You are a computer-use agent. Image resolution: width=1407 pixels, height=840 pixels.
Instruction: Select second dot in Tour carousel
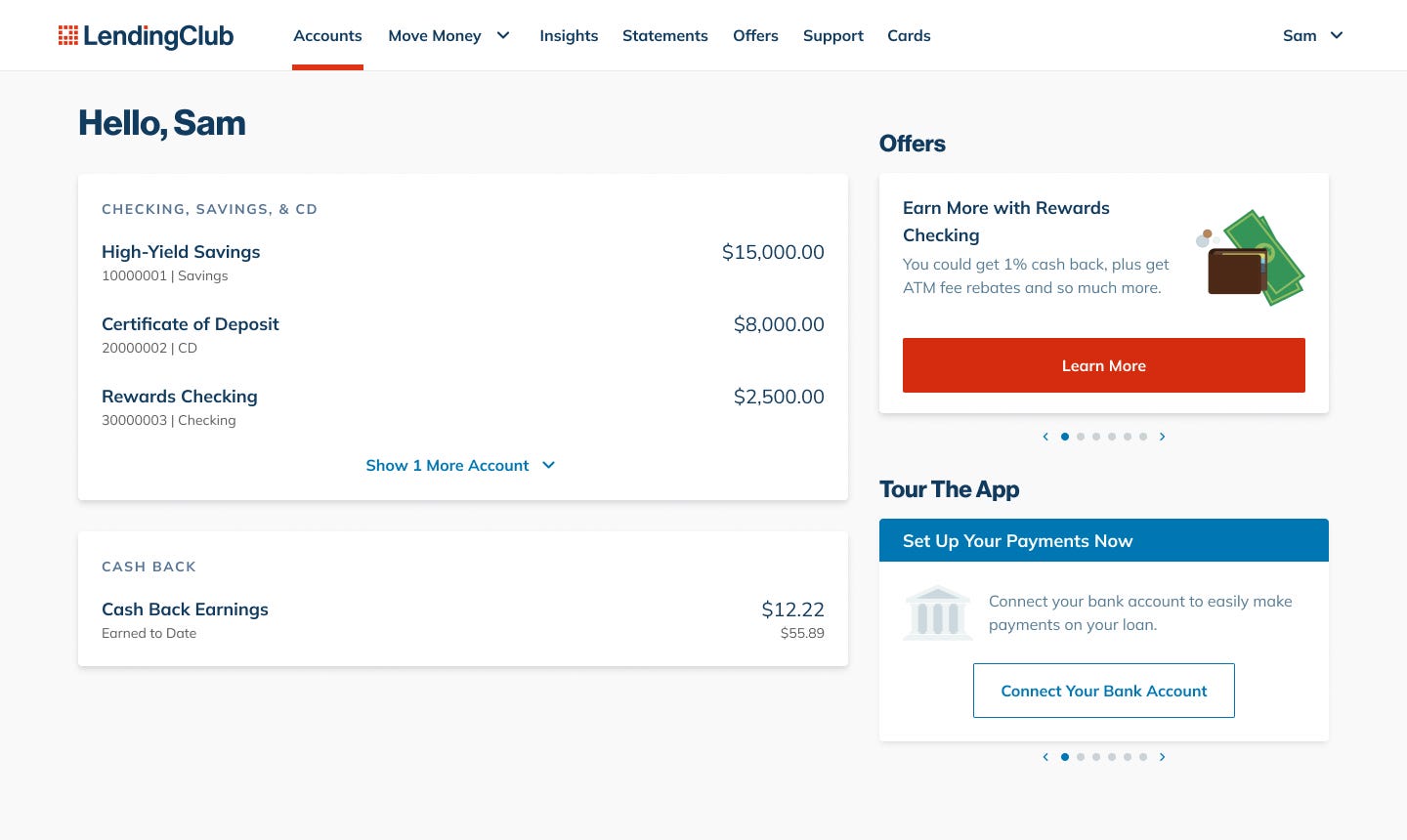click(x=1081, y=757)
